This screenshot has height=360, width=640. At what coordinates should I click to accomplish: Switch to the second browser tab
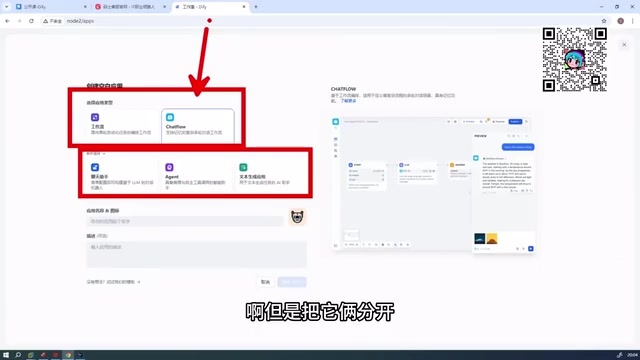[x=131, y=7]
